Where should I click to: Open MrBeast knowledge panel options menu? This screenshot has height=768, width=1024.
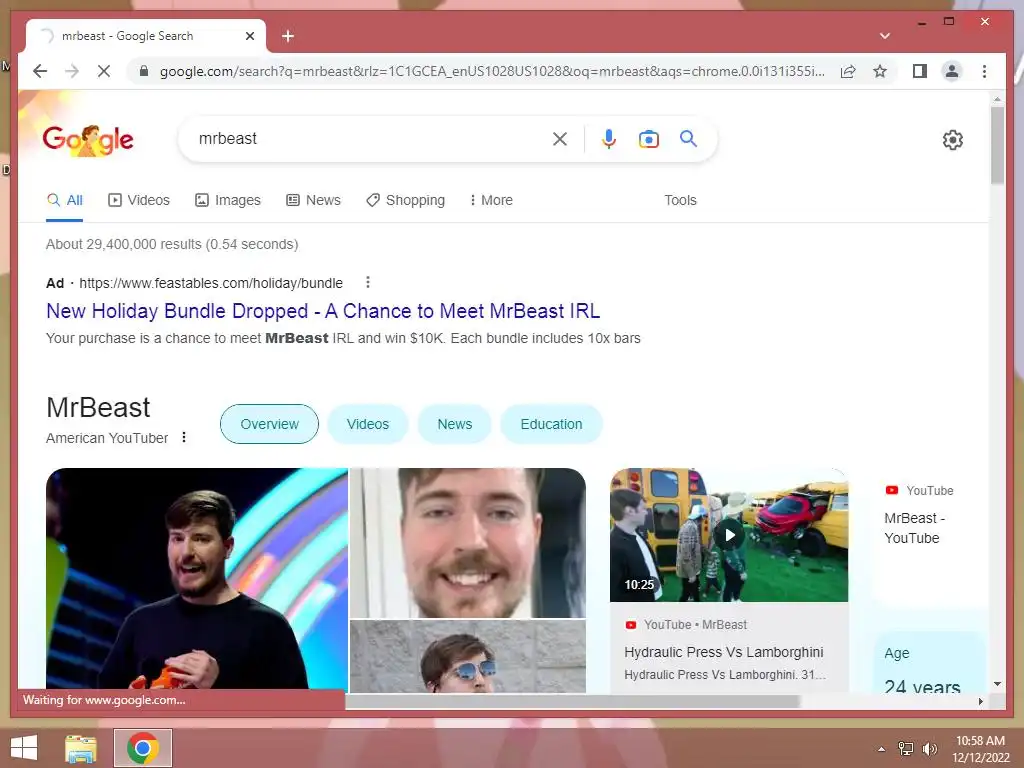tap(184, 438)
